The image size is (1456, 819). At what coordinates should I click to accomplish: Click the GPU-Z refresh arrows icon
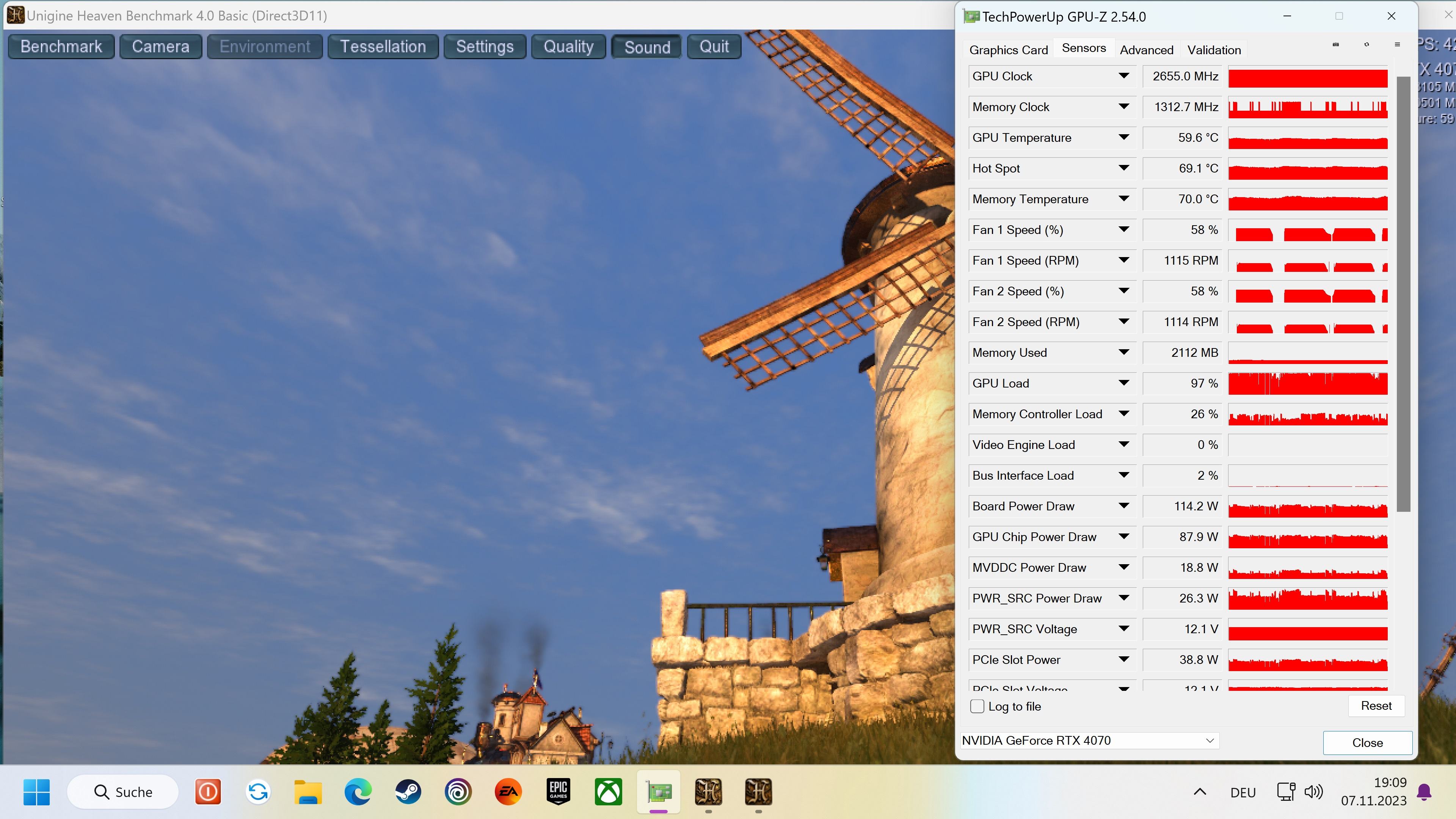(x=1367, y=45)
